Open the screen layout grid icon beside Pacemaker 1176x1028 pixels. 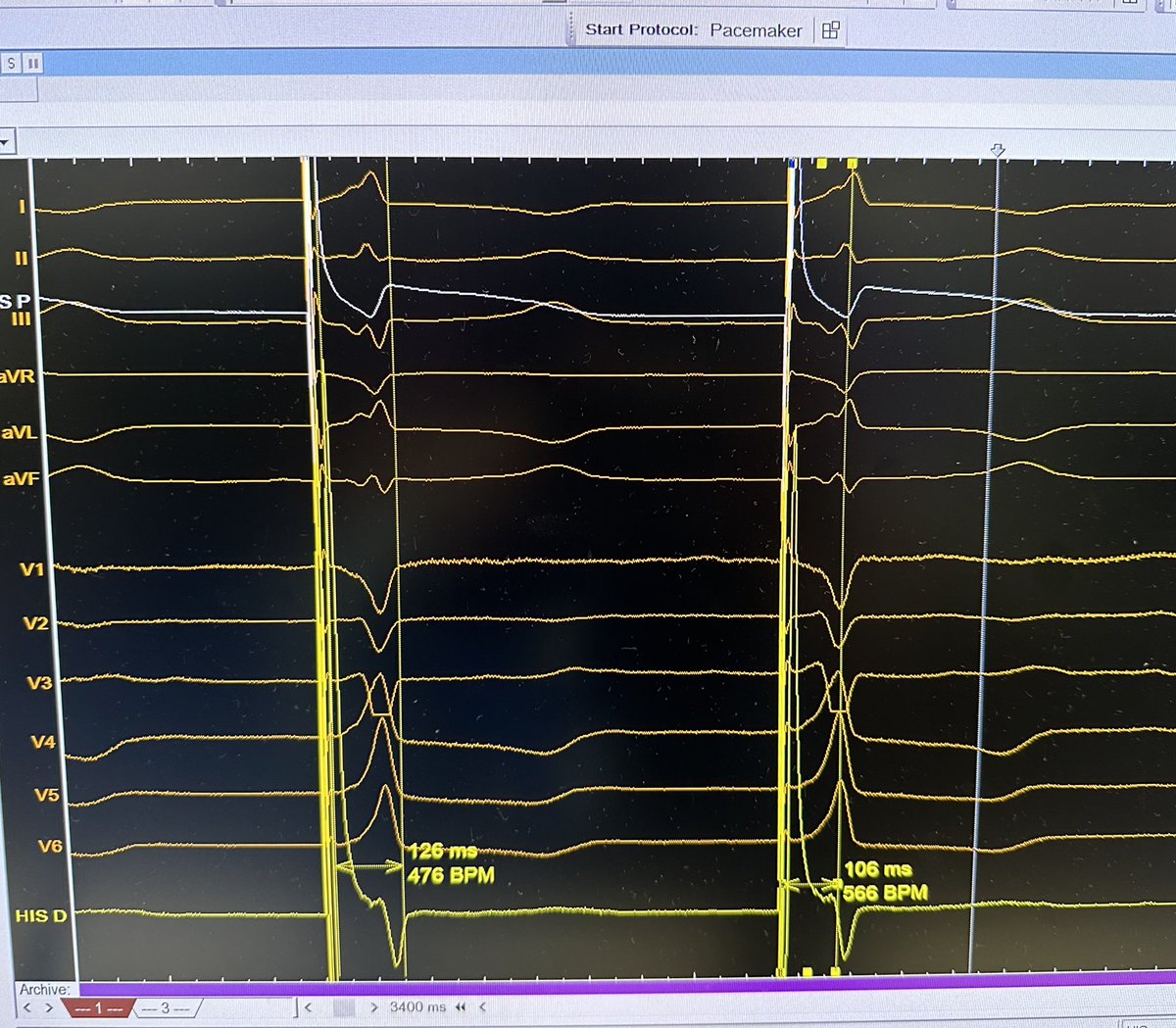(x=829, y=30)
